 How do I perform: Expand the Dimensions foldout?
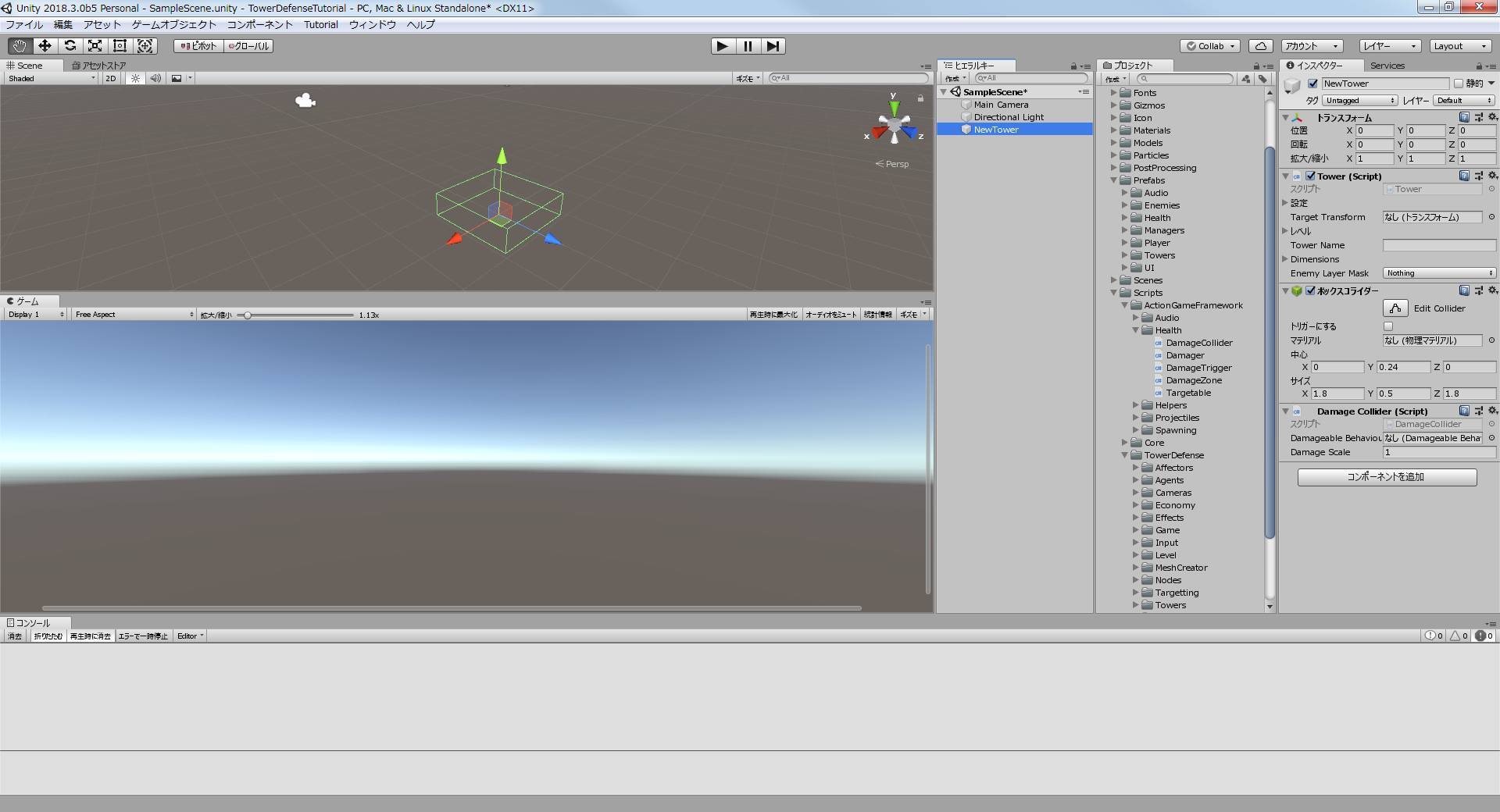(x=1285, y=259)
